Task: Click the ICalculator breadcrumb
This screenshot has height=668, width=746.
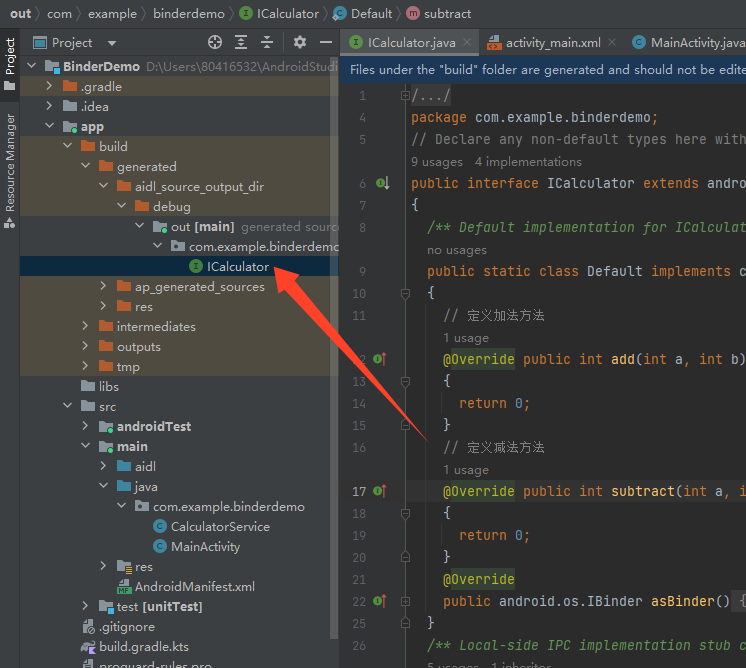Action: pyautogui.click(x=279, y=14)
